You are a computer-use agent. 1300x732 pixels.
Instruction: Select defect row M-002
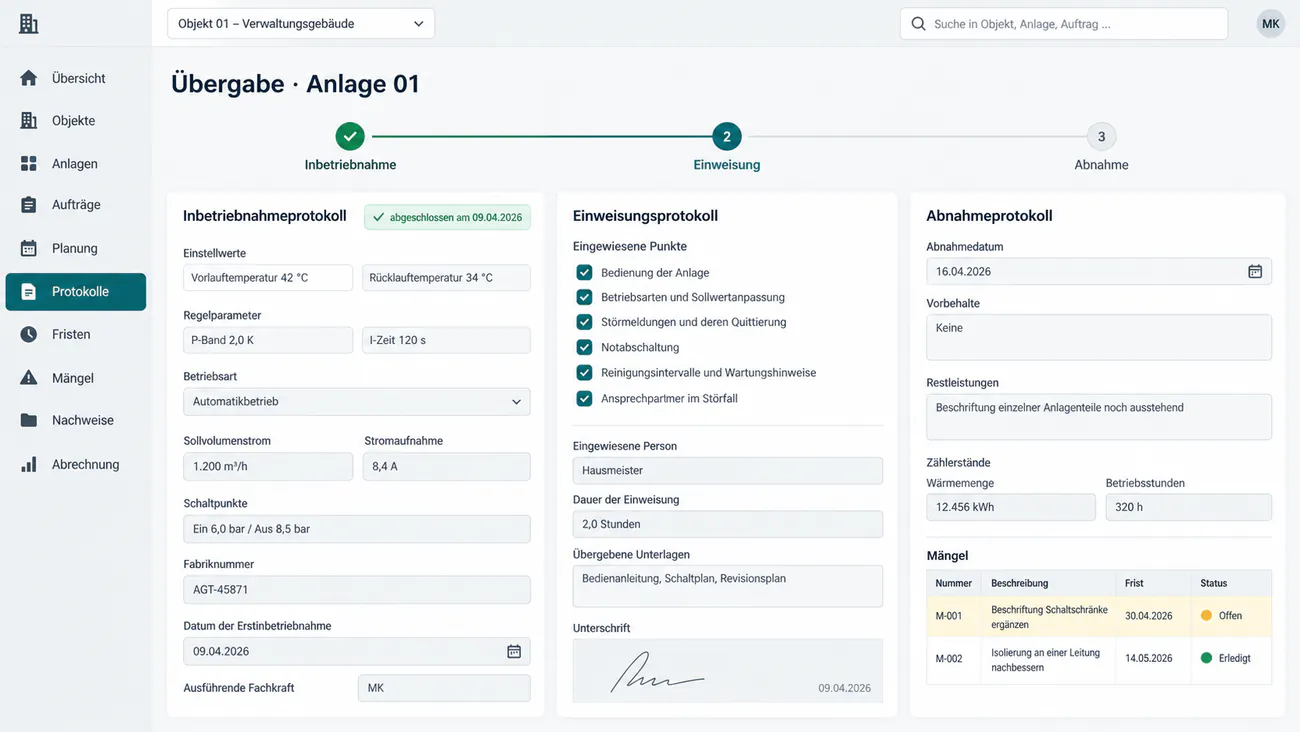tap(1099, 659)
